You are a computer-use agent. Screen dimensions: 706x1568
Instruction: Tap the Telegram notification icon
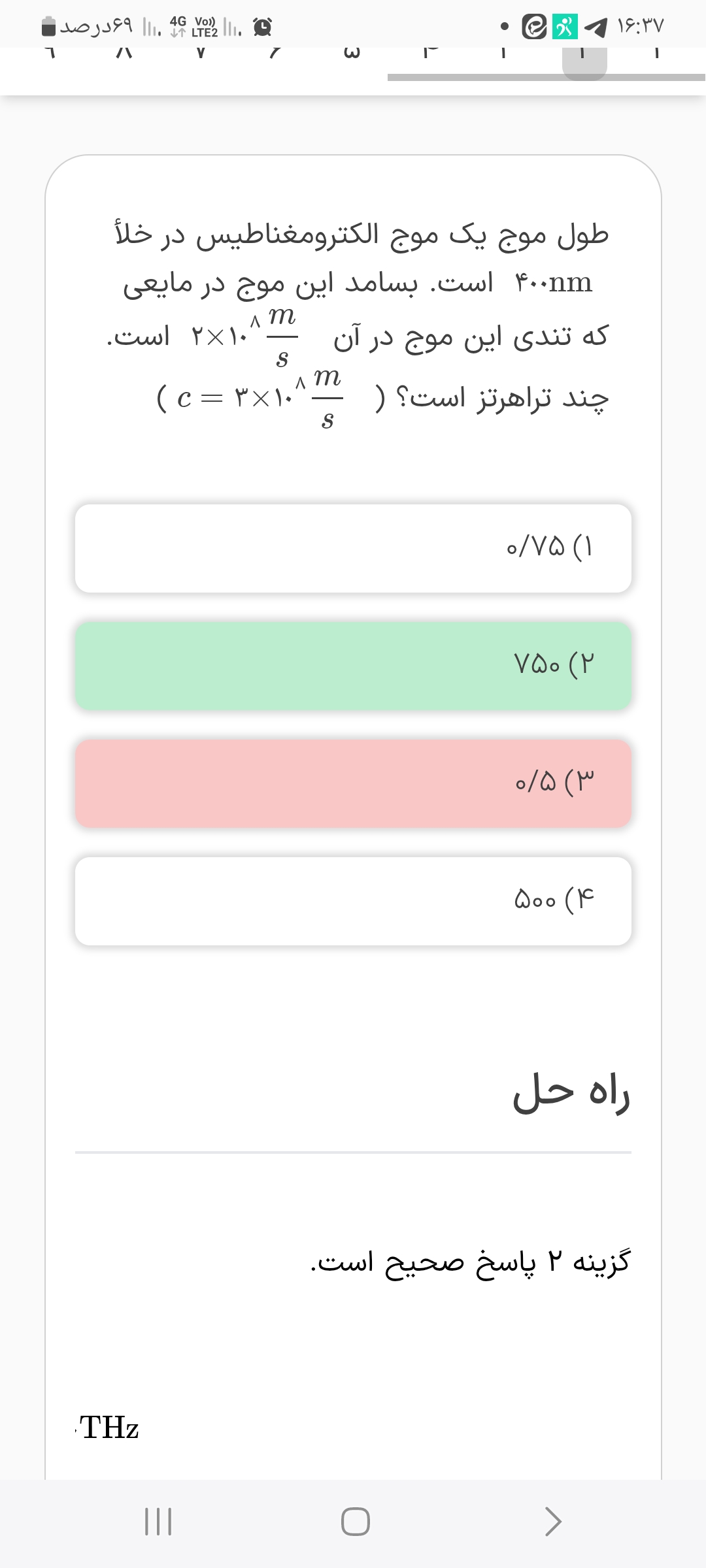(x=595, y=27)
